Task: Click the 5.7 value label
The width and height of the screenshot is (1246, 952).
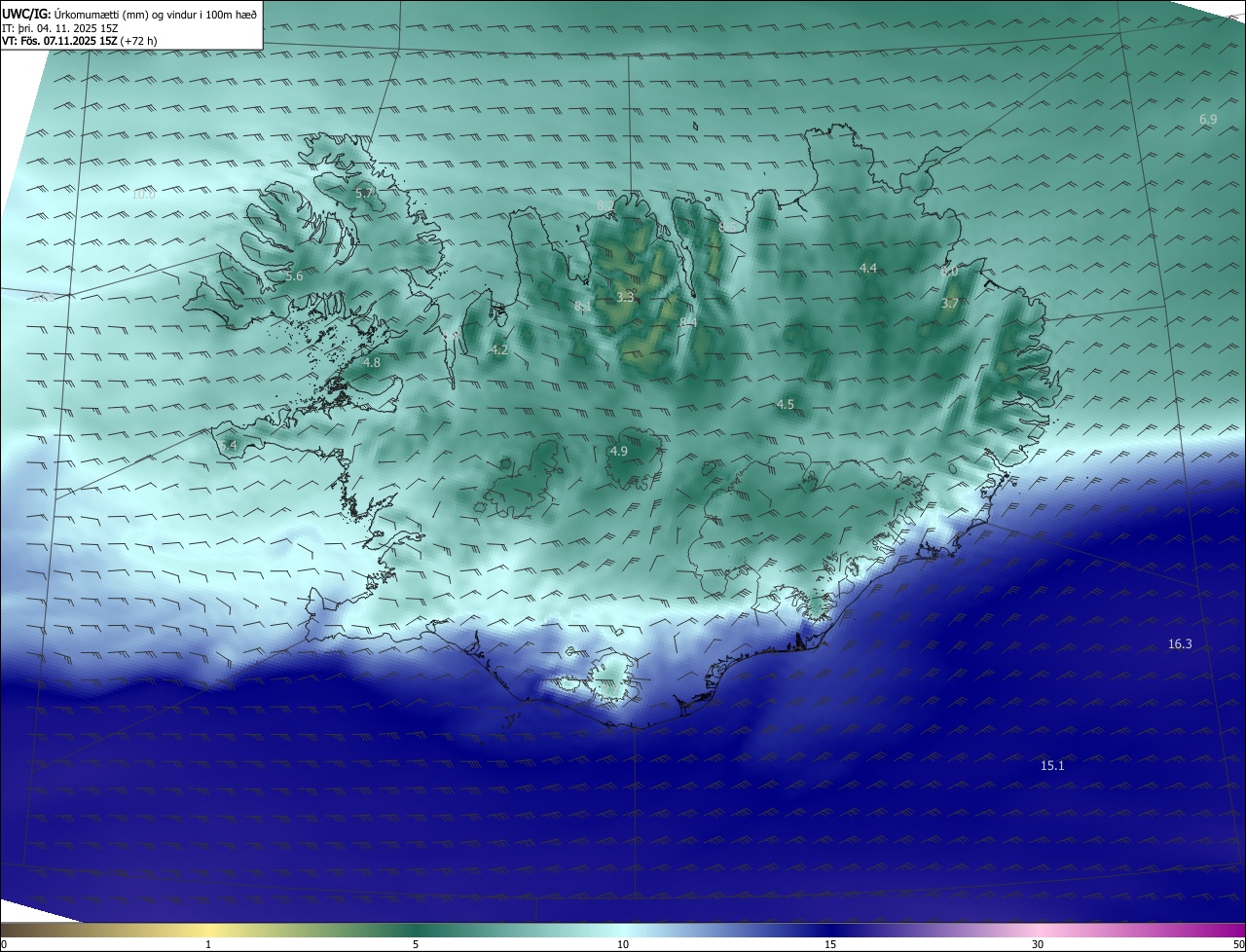Action: click(364, 193)
